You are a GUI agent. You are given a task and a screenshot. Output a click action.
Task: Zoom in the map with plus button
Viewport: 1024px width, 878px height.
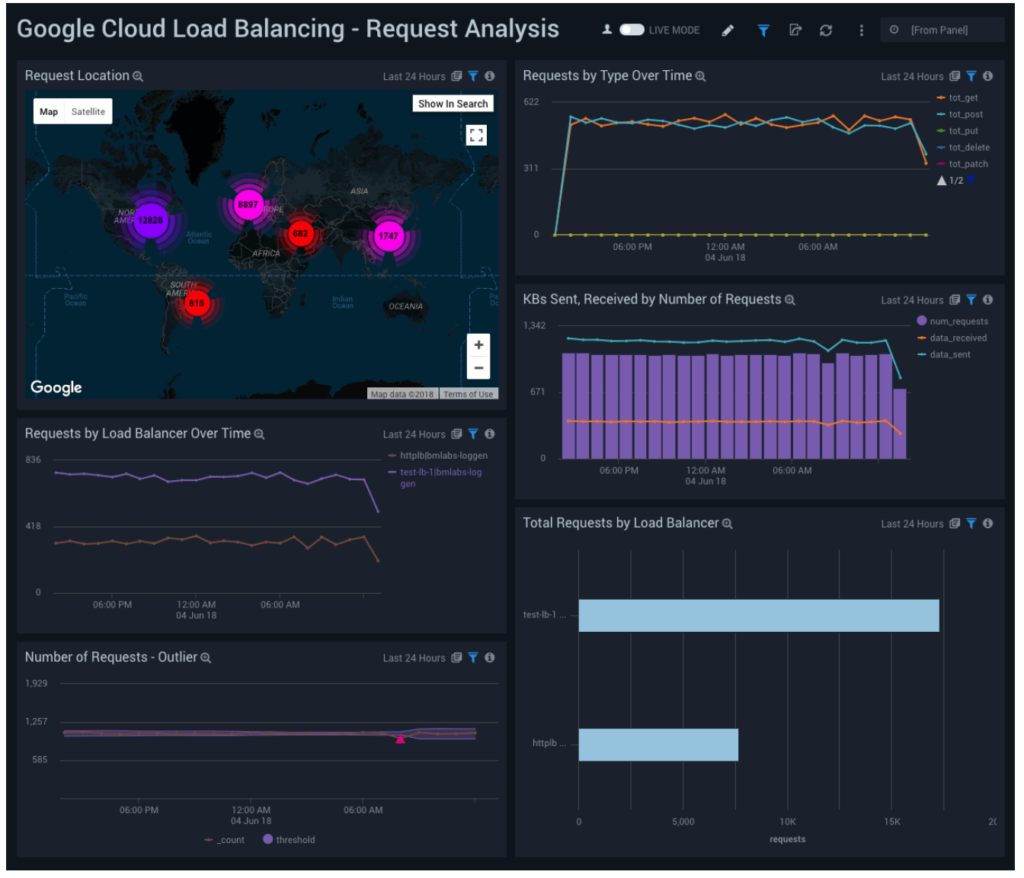tap(479, 345)
